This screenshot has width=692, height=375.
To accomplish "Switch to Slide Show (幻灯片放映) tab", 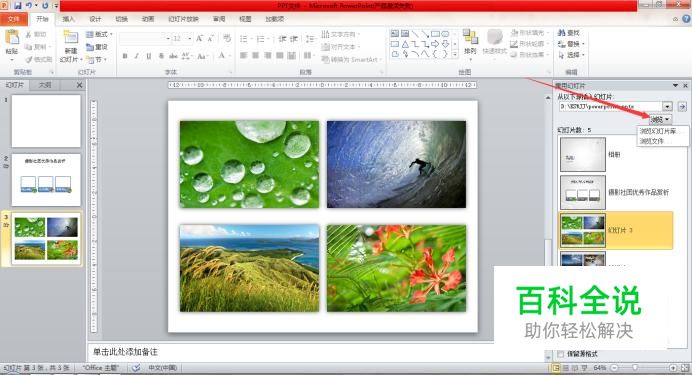I will click(x=183, y=19).
